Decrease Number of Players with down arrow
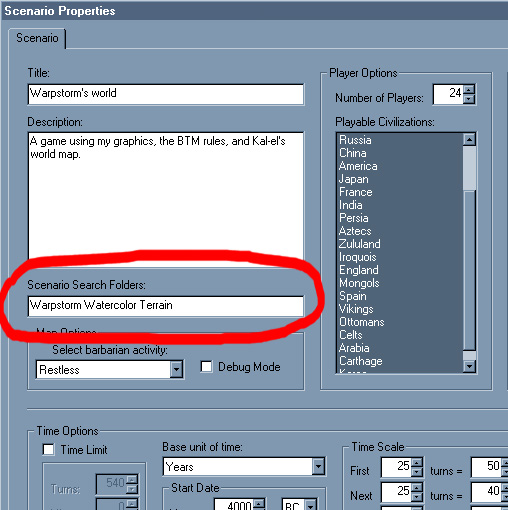Image resolution: width=508 pixels, height=510 pixels. click(469, 99)
